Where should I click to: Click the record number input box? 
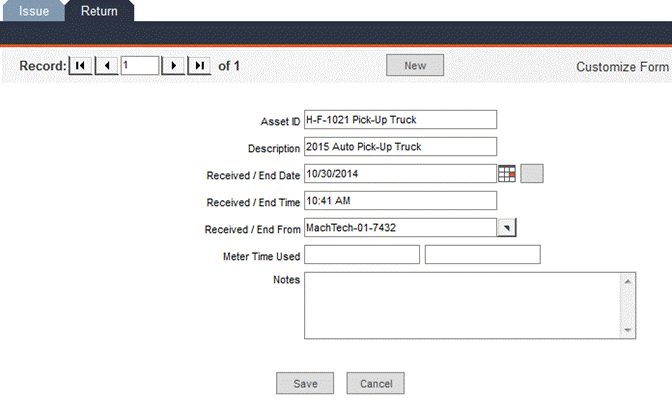(x=139, y=66)
